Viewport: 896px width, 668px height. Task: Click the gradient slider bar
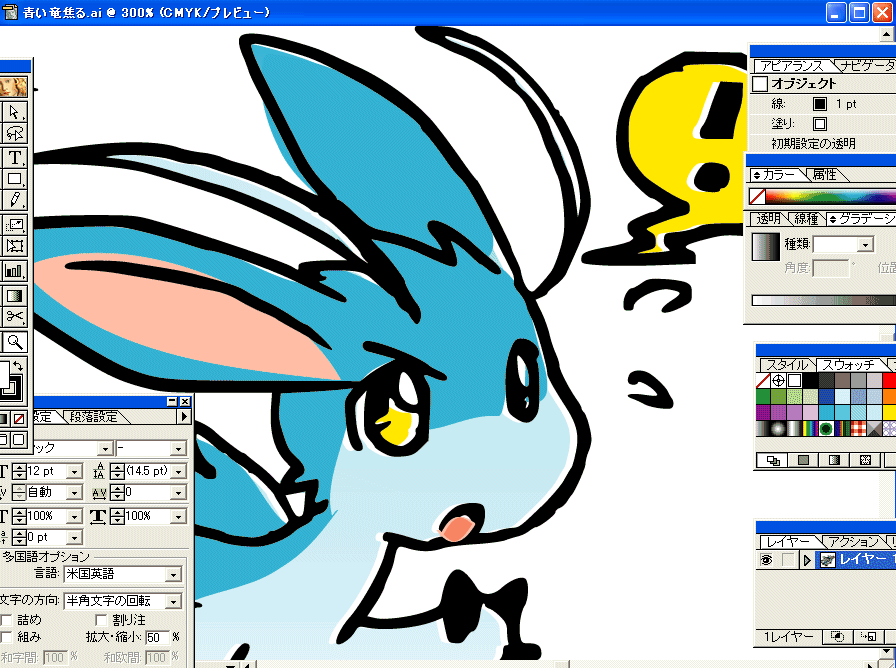823,300
